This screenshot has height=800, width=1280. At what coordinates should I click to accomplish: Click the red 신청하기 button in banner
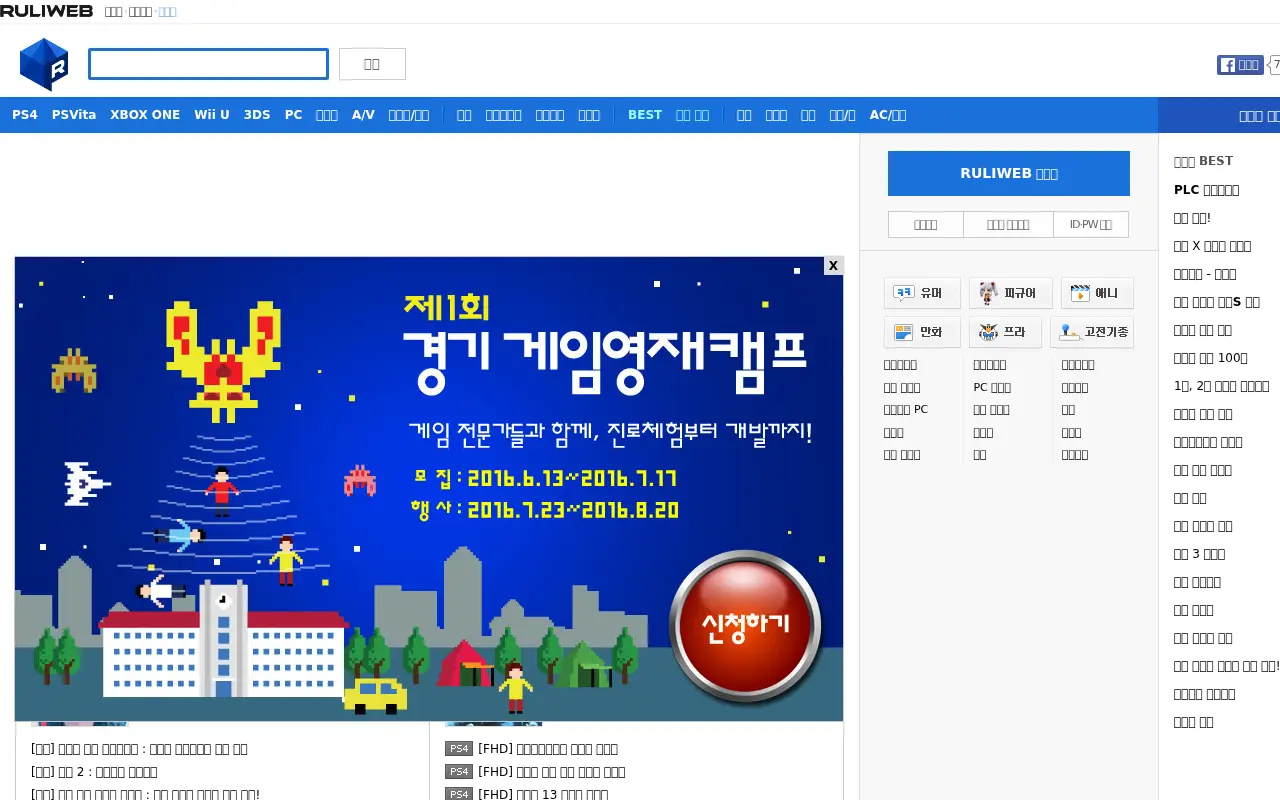click(746, 625)
